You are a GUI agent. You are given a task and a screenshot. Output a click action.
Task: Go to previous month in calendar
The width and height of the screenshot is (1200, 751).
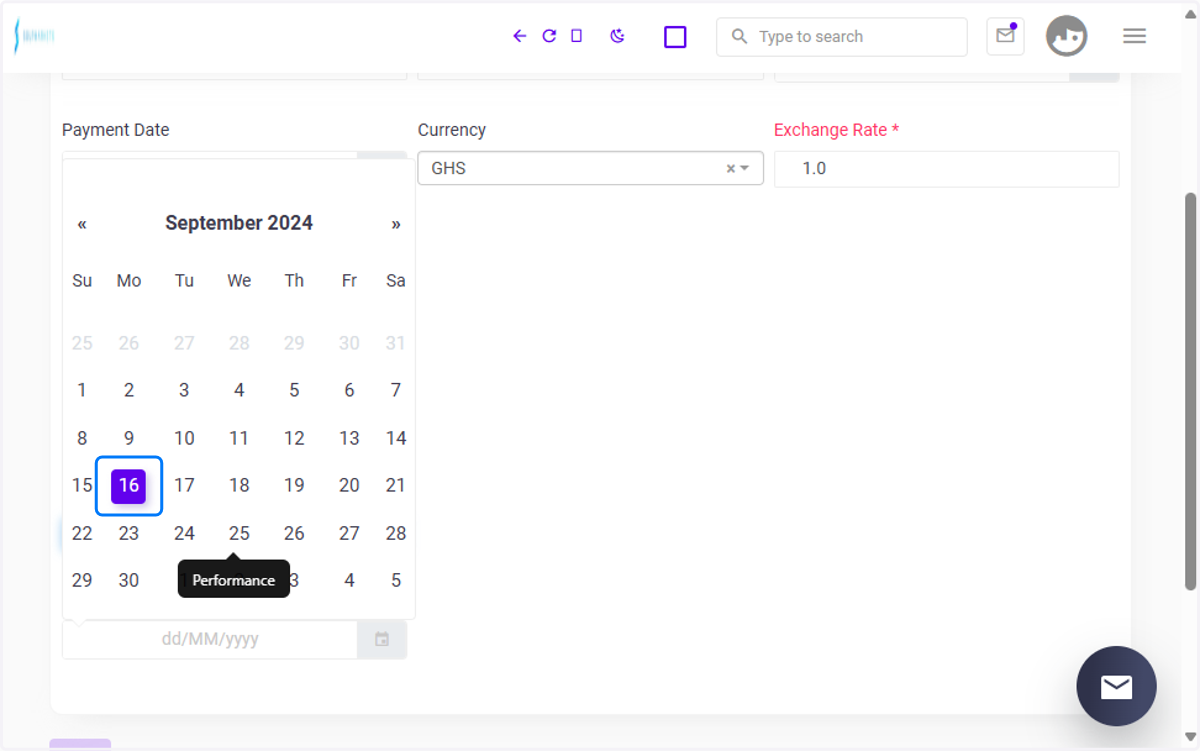[82, 224]
